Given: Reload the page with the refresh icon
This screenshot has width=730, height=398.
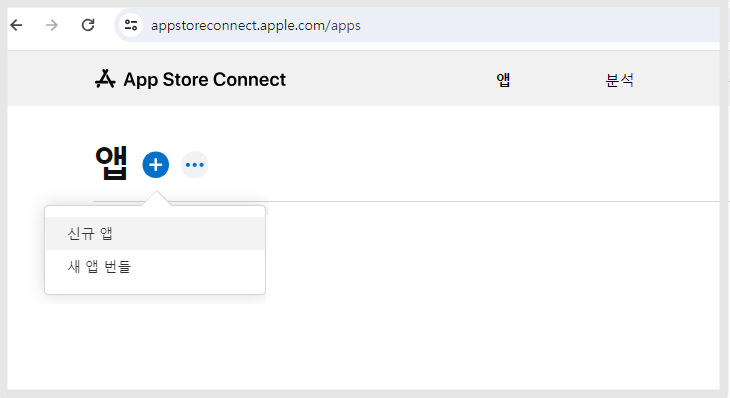Looking at the screenshot, I should pyautogui.click(x=88, y=25).
